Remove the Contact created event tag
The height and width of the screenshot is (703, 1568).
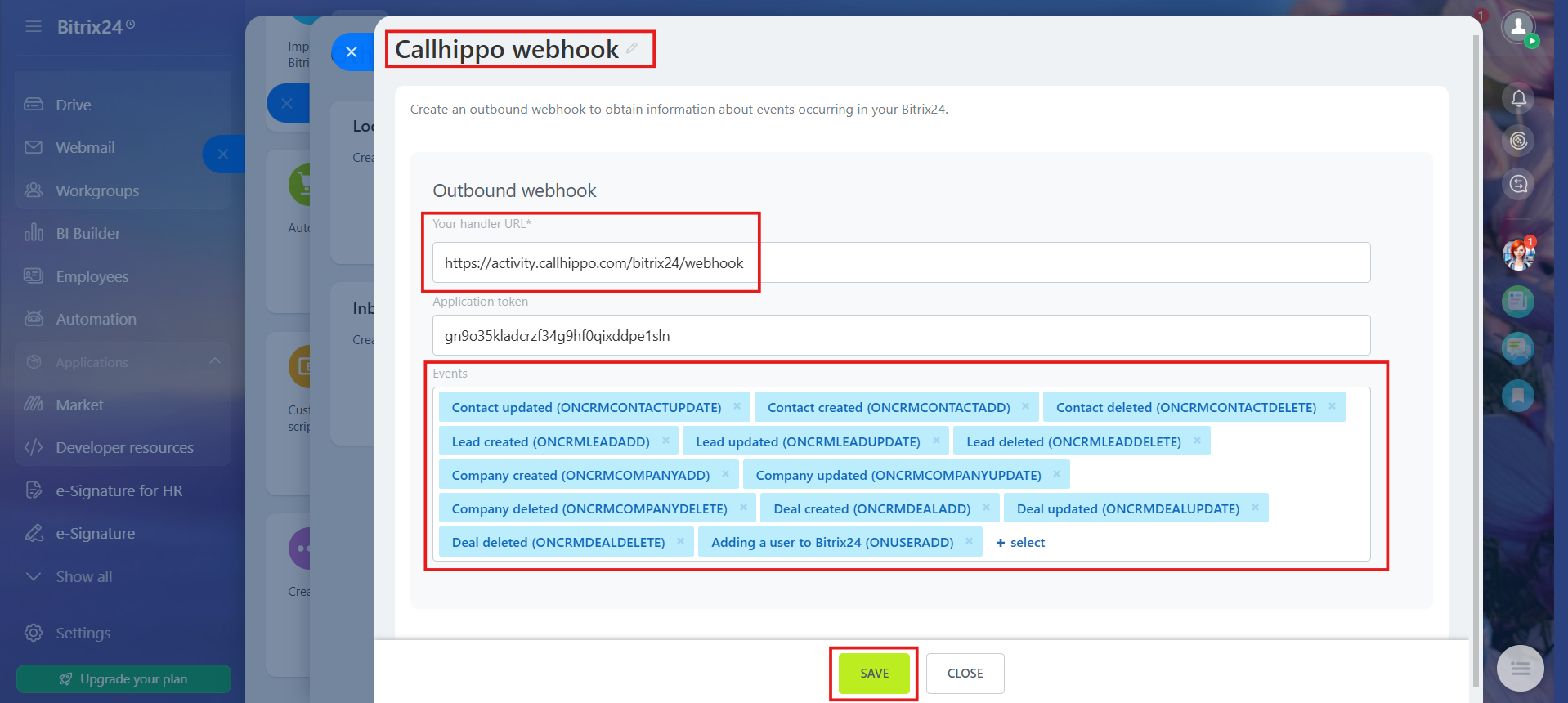1025,406
